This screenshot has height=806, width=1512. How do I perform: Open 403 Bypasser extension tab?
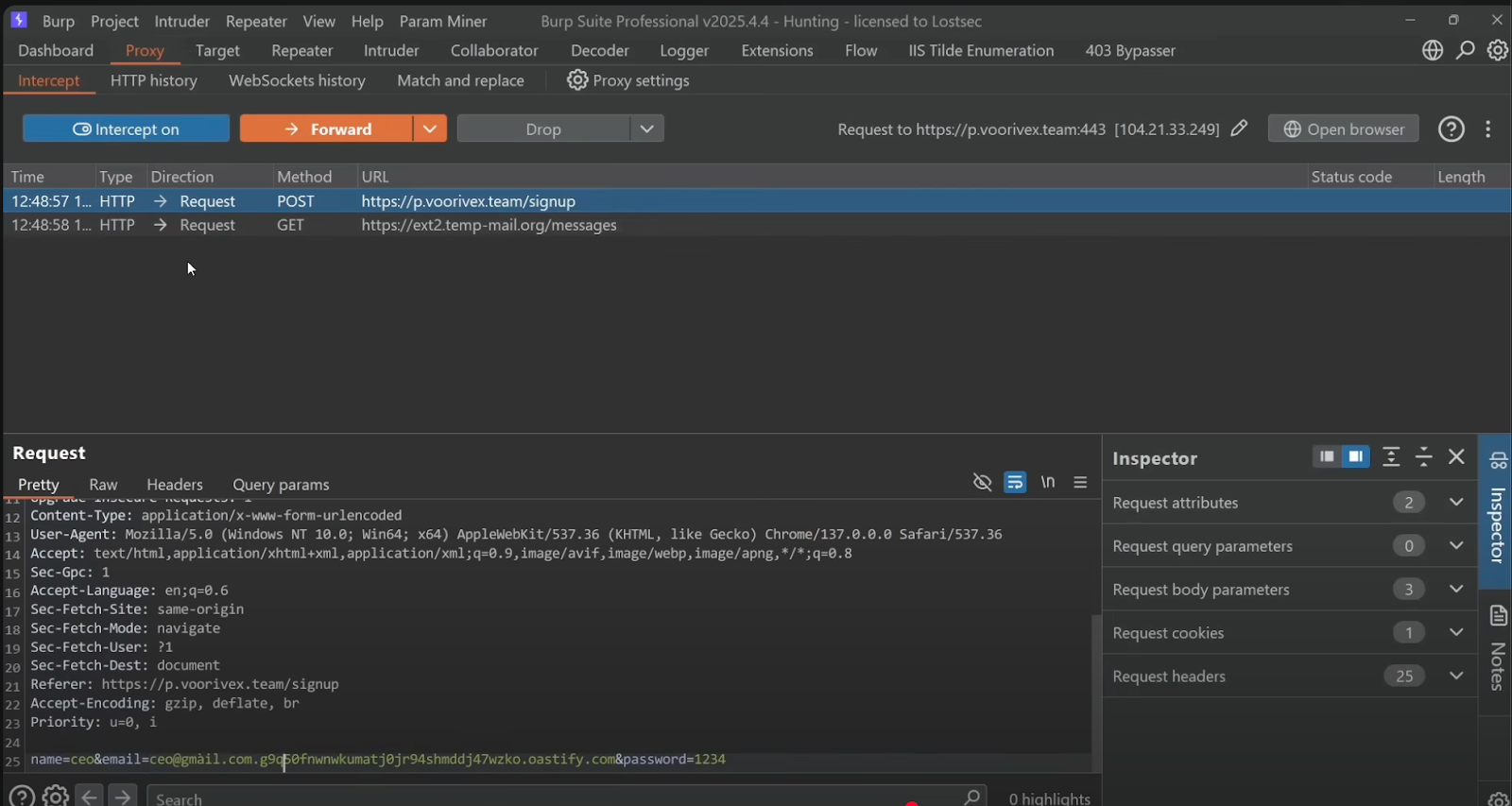[x=1130, y=50]
